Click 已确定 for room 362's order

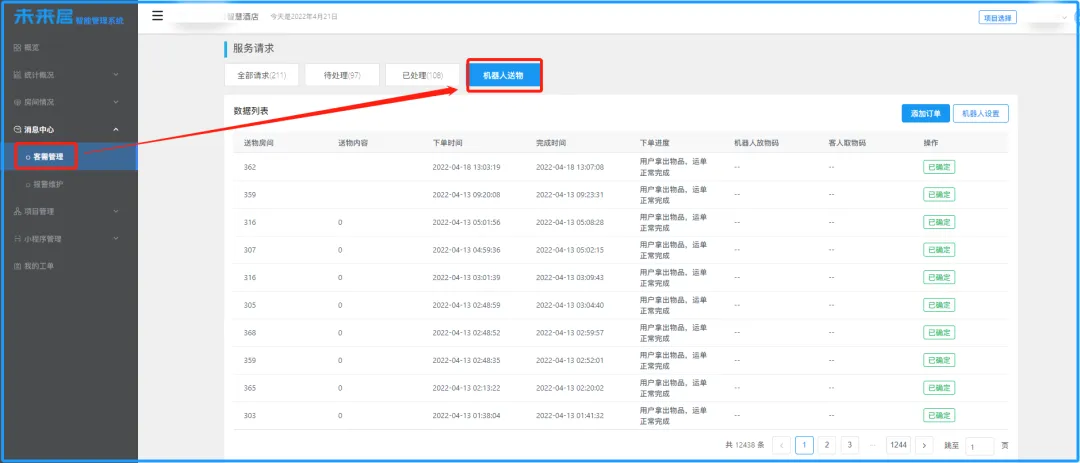point(939,167)
